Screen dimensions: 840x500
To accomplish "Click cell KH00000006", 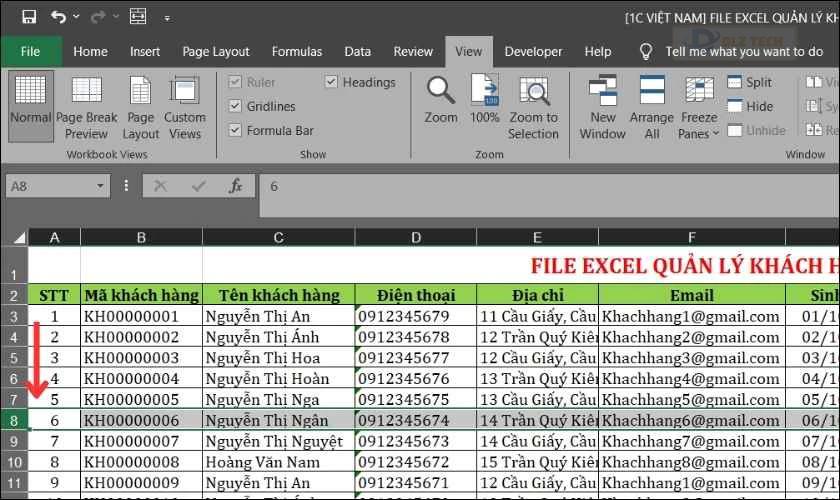I will (x=141, y=421).
